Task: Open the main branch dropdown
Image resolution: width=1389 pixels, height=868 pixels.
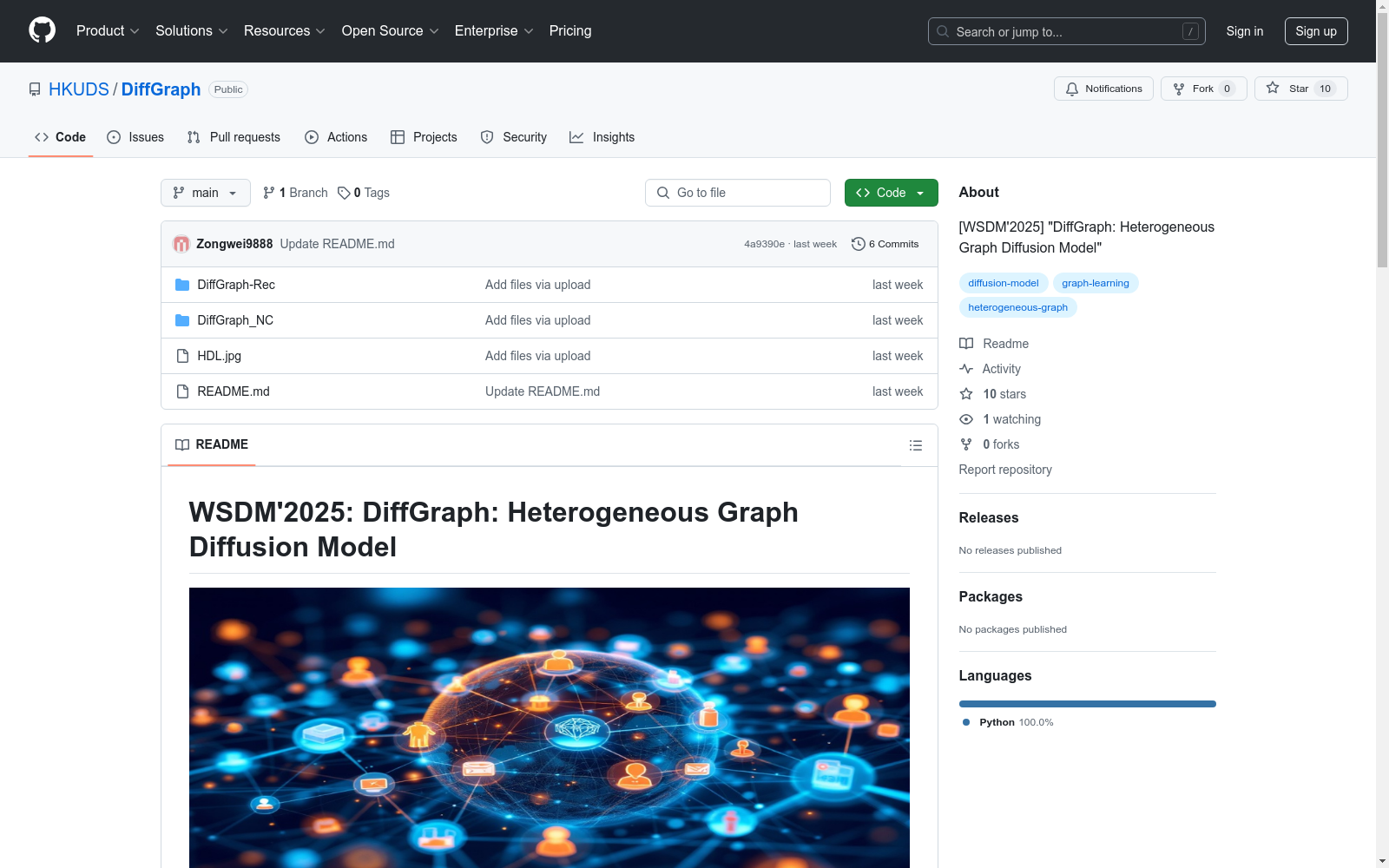Action: 205,193
